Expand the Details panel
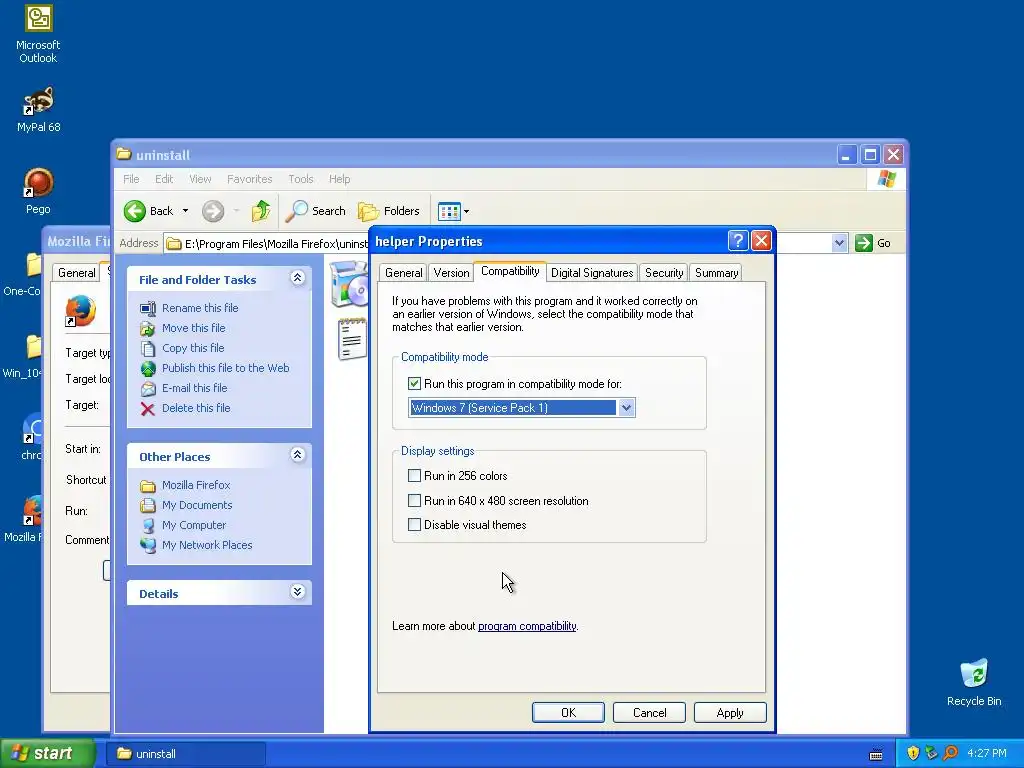1024x768 pixels. click(x=297, y=592)
